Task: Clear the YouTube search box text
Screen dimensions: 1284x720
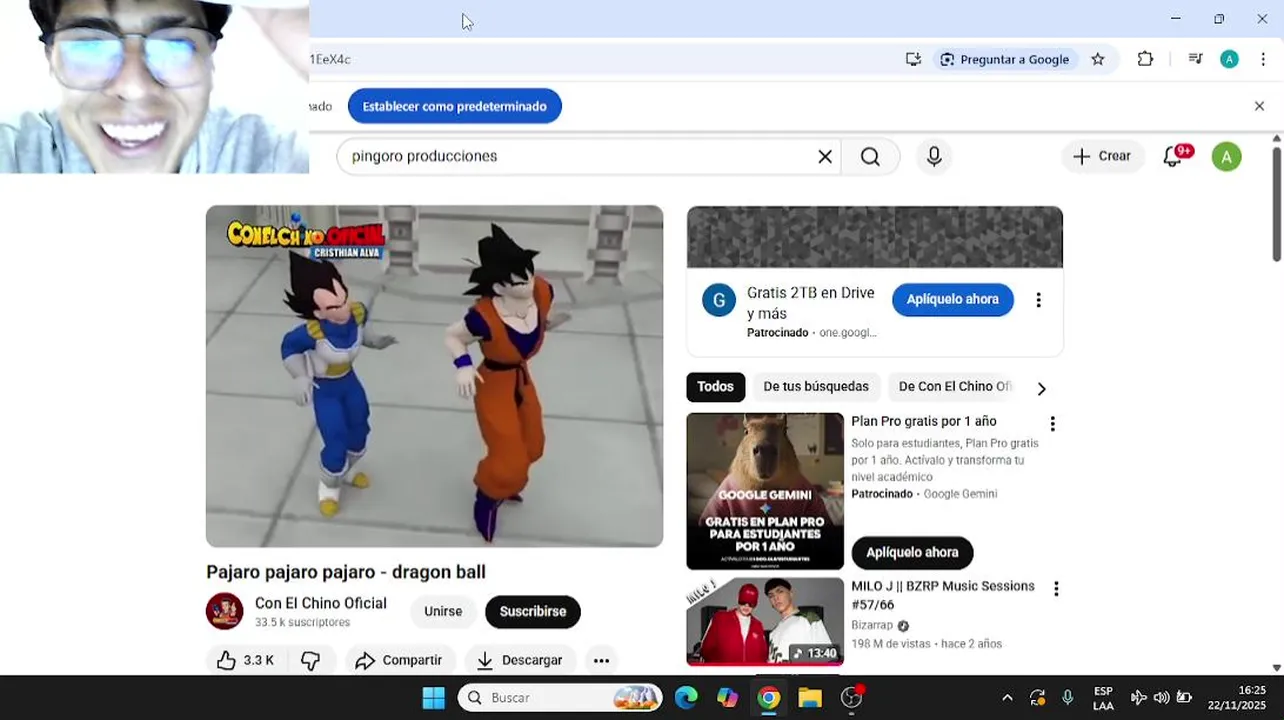Action: [825, 156]
